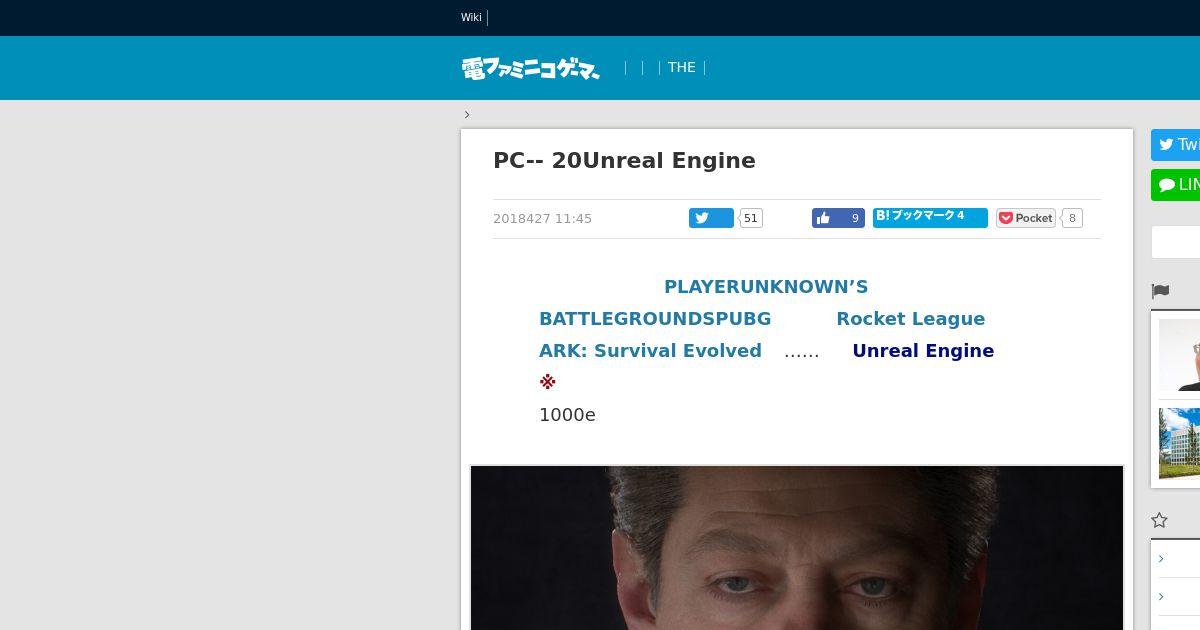Screen dimensions: 1200x630
Task: Open the Rocket League link
Action: [x=911, y=319]
